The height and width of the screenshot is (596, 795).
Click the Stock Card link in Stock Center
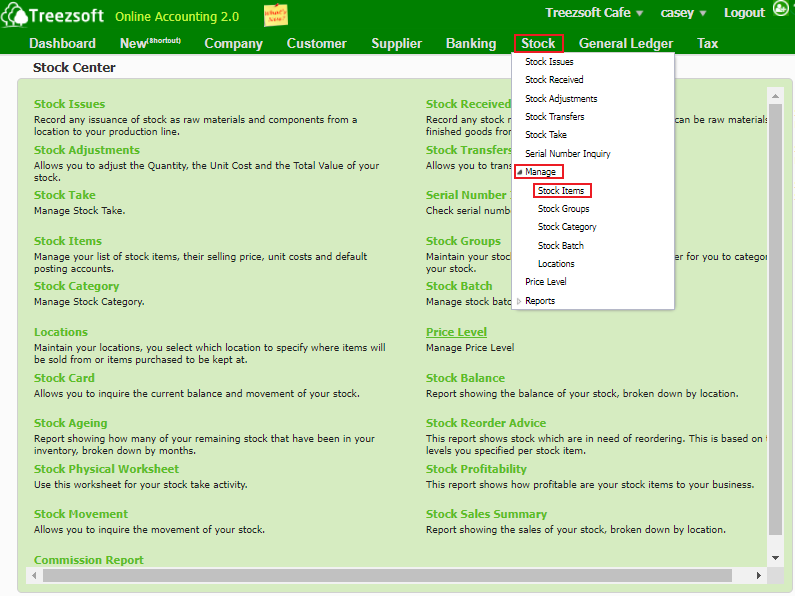[x=64, y=378]
